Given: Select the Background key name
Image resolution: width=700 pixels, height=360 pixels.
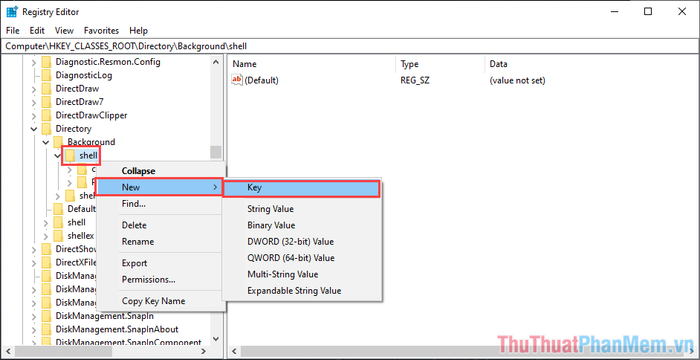Looking at the screenshot, I should tap(92, 142).
